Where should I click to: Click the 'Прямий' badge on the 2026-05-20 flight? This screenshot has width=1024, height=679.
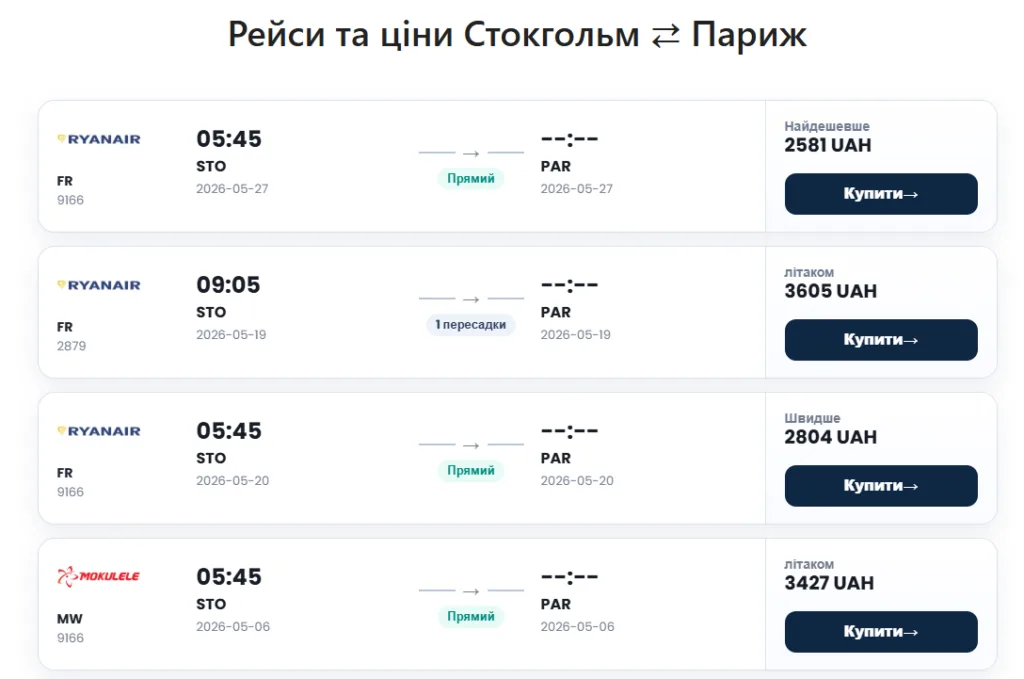click(x=471, y=471)
